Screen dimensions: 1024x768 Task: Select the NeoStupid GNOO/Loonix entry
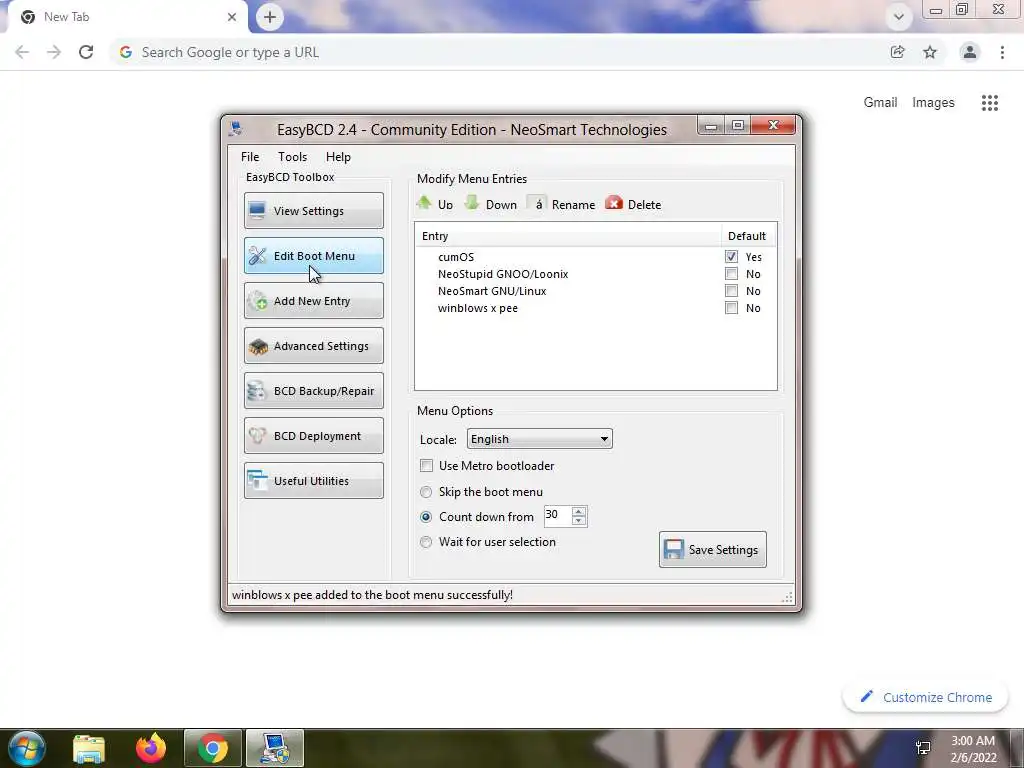coord(596,274)
